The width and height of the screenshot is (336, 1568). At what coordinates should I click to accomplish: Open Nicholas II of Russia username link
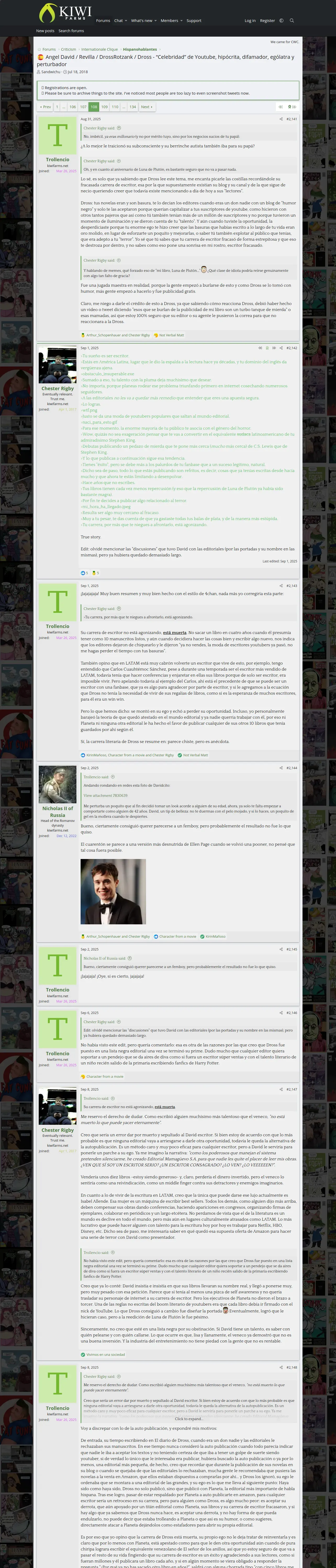(x=57, y=811)
